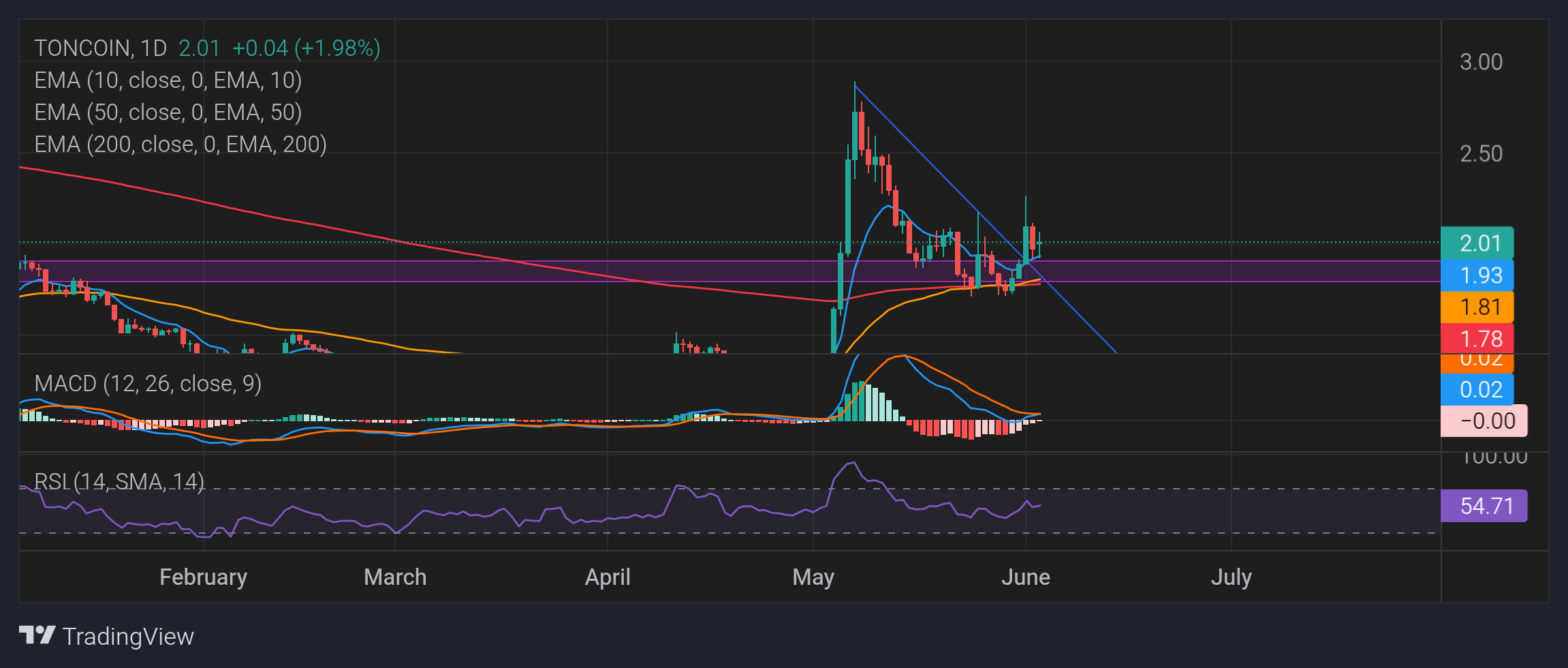Click the 2.50 price axis label
Screen dimensions: 1568x668
coord(1481,153)
